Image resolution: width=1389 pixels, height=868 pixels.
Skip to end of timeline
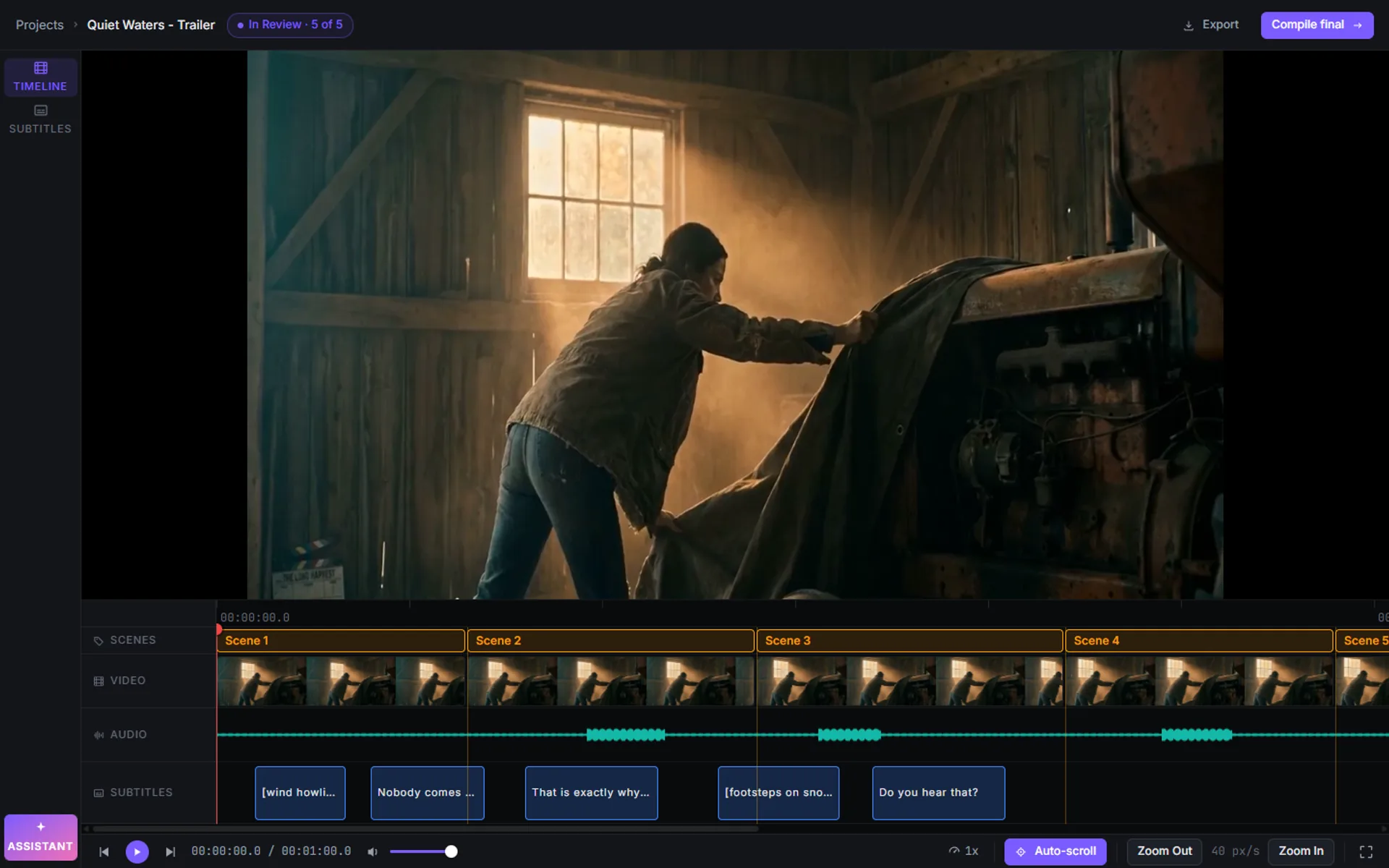tap(170, 851)
